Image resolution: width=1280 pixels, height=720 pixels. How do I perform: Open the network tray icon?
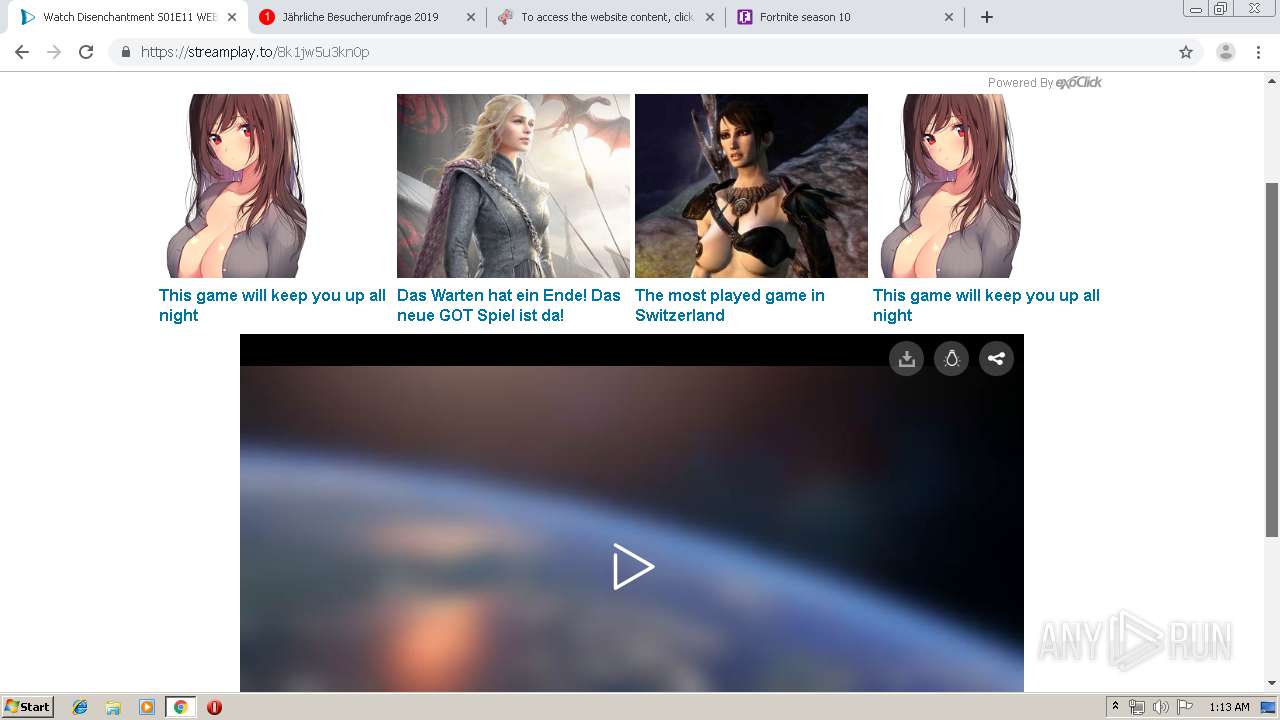coord(1137,707)
